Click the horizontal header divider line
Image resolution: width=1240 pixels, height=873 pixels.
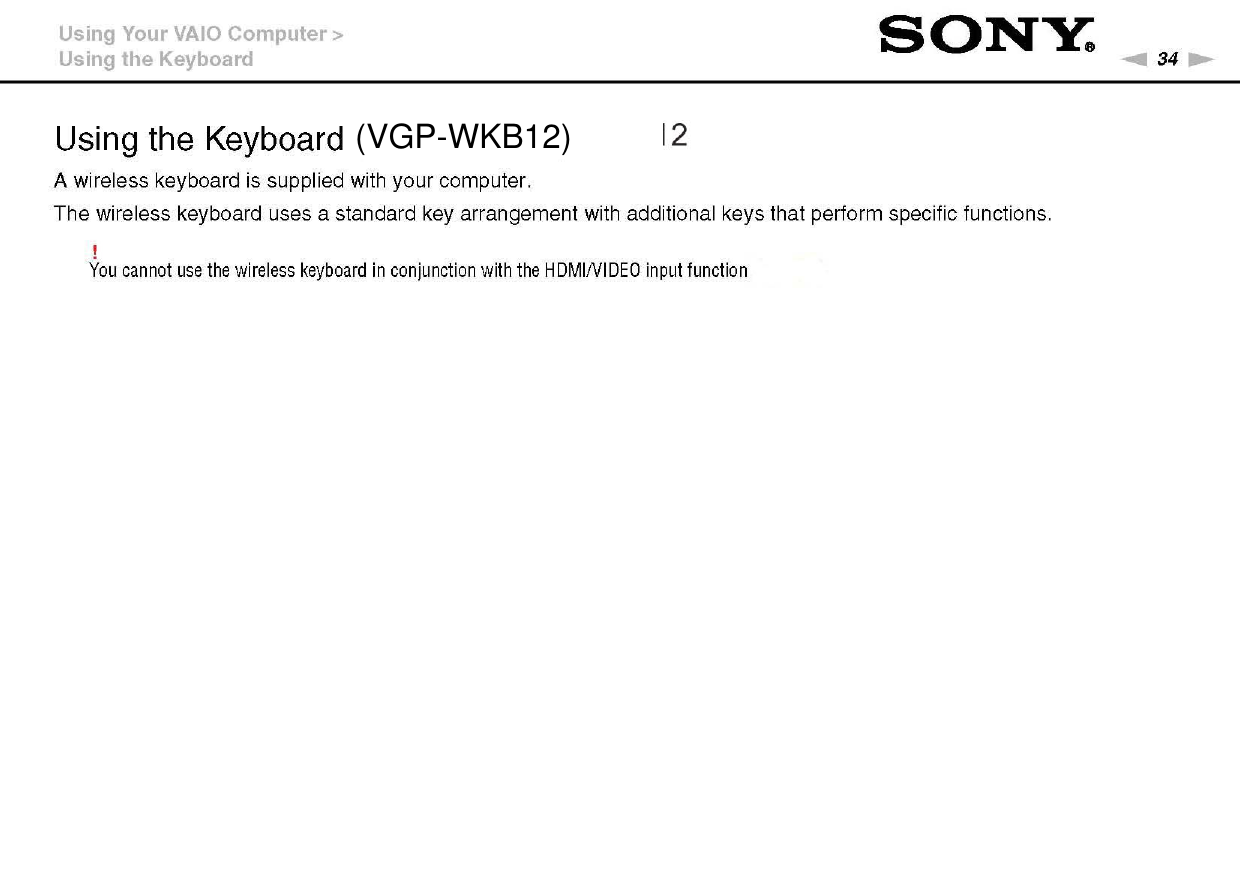click(x=620, y=82)
